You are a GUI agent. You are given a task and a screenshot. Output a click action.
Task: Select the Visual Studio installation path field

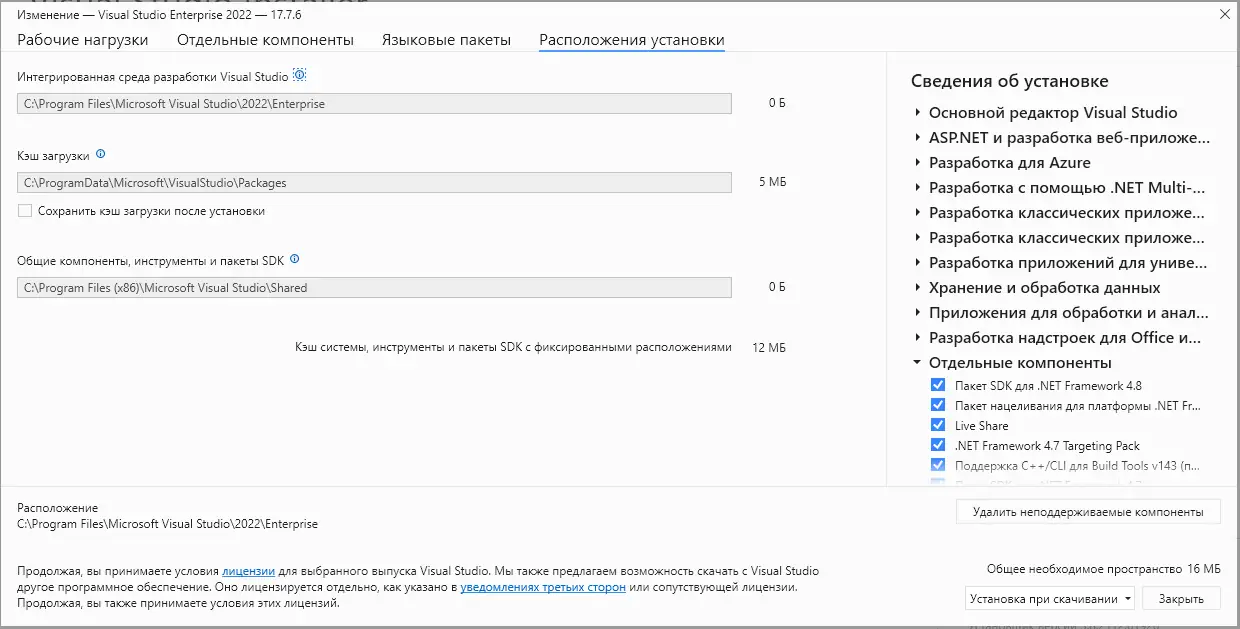[x=373, y=103]
